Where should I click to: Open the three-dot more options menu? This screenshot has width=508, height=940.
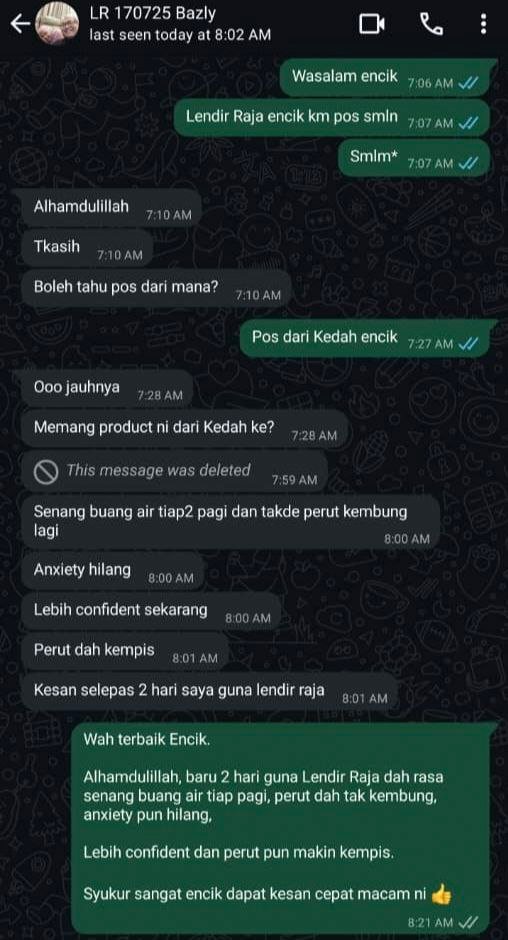click(483, 24)
